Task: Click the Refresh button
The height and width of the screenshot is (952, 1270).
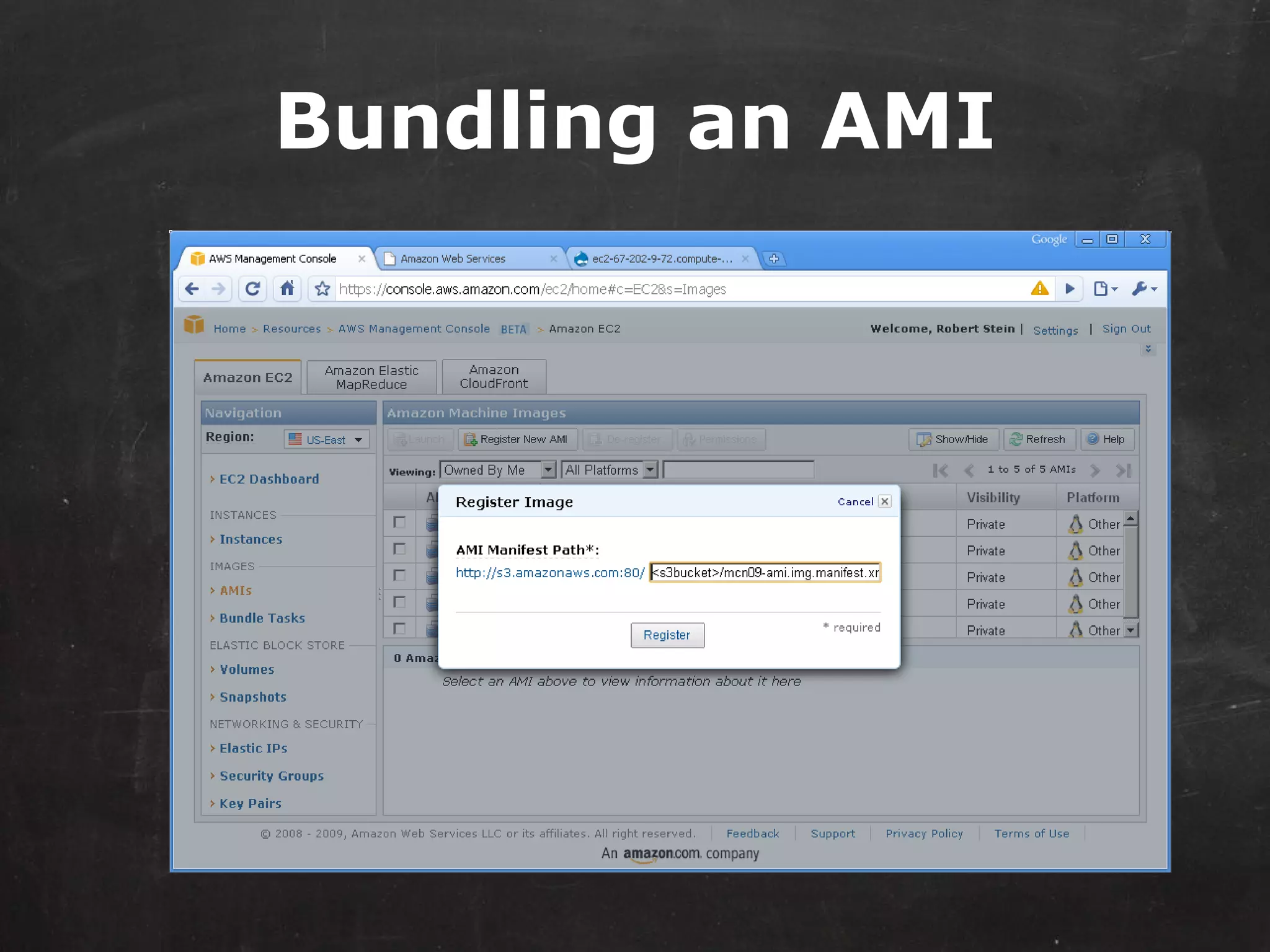Action: click(x=1039, y=439)
